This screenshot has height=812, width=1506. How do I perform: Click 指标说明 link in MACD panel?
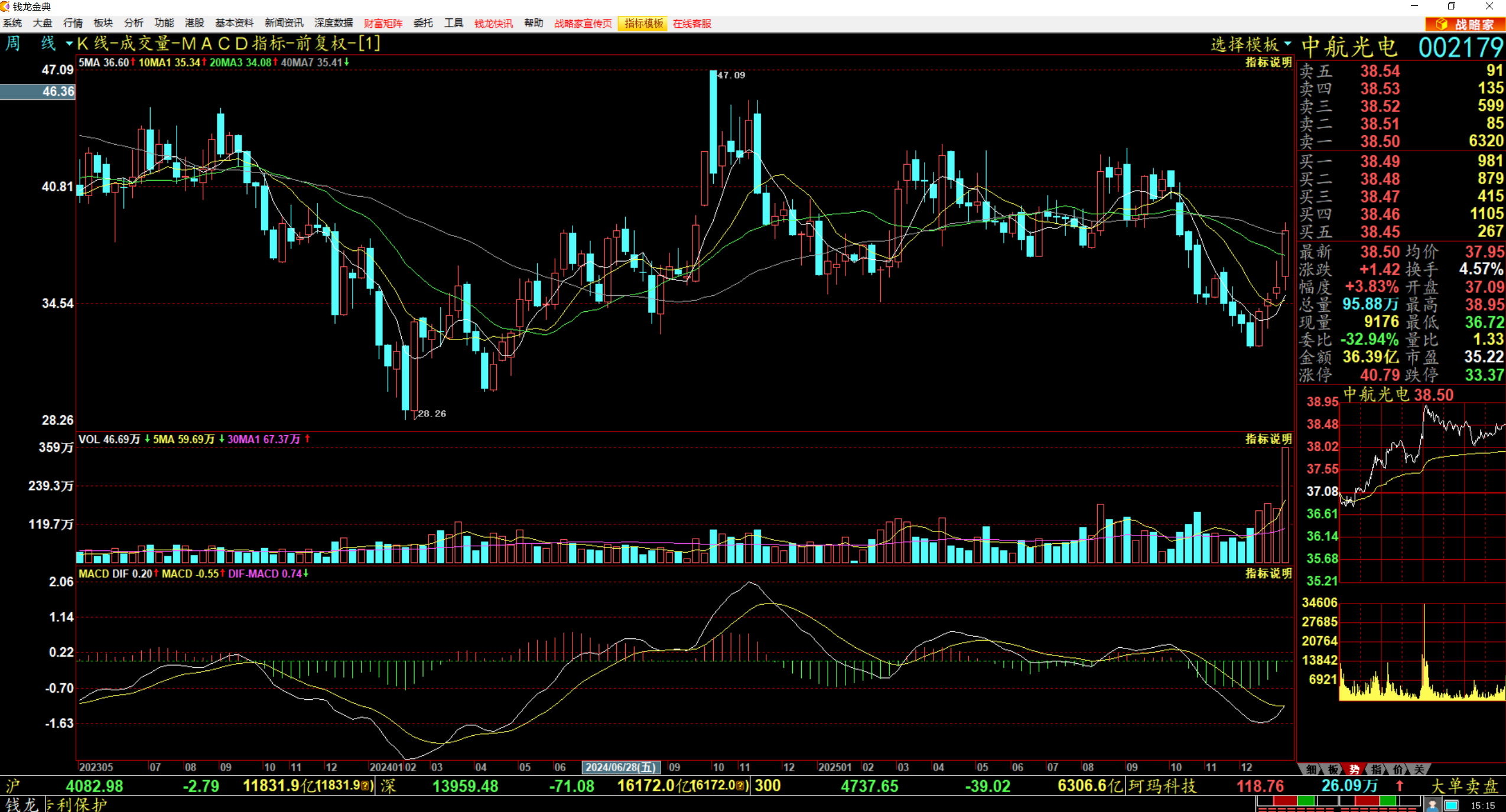click(1268, 573)
